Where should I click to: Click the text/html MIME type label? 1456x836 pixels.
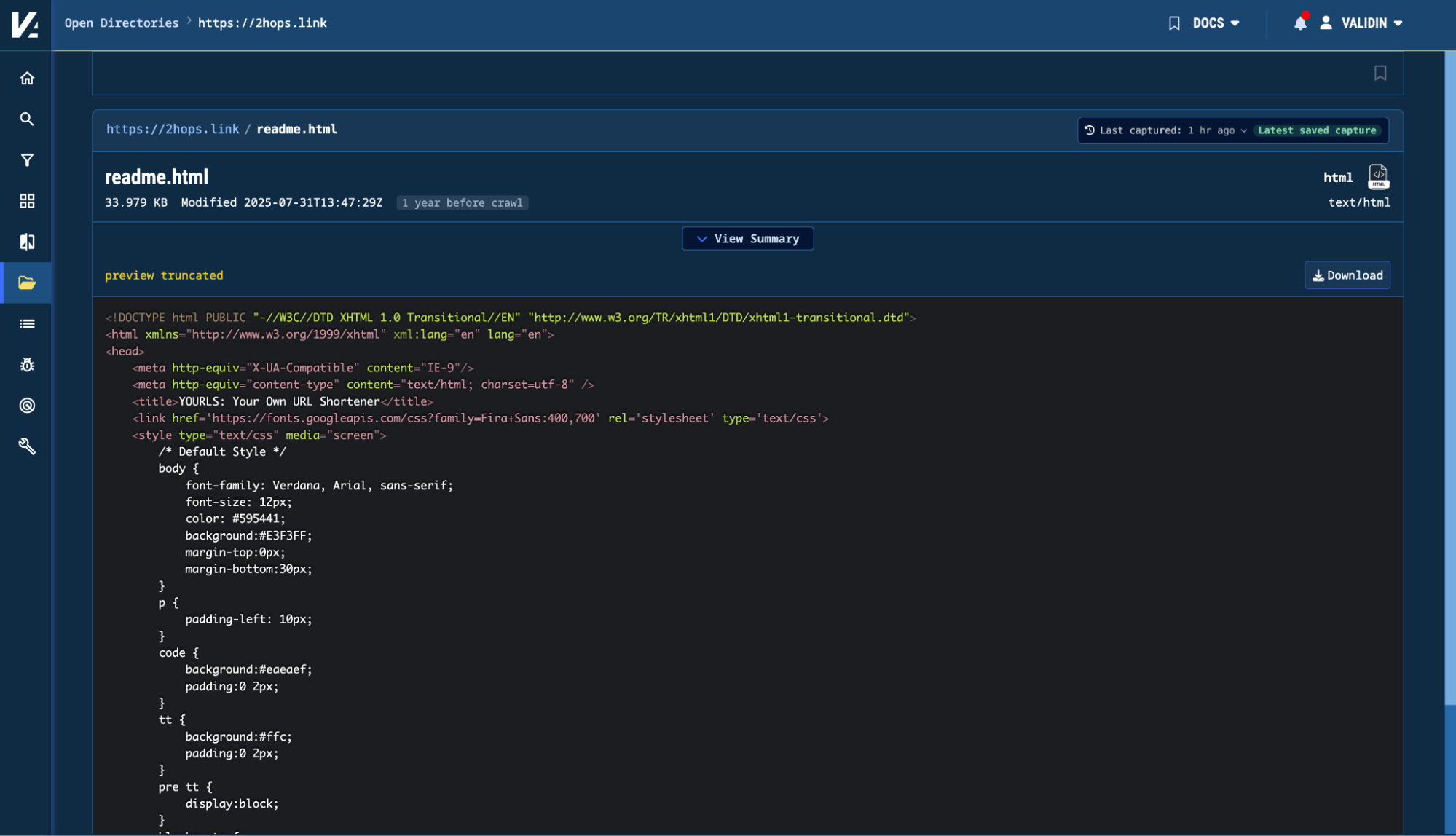[x=1358, y=202]
